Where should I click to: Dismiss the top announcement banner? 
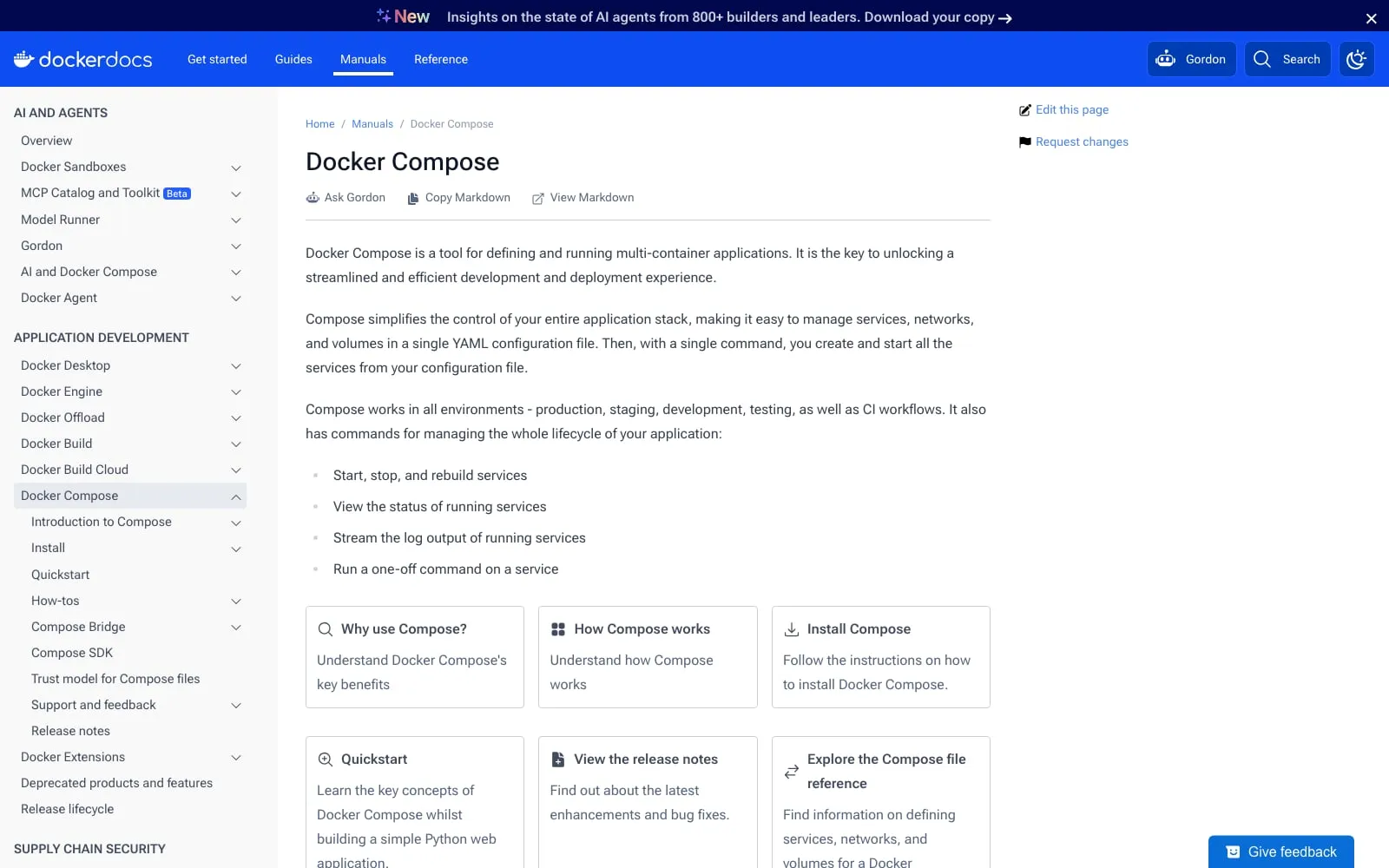click(1371, 18)
